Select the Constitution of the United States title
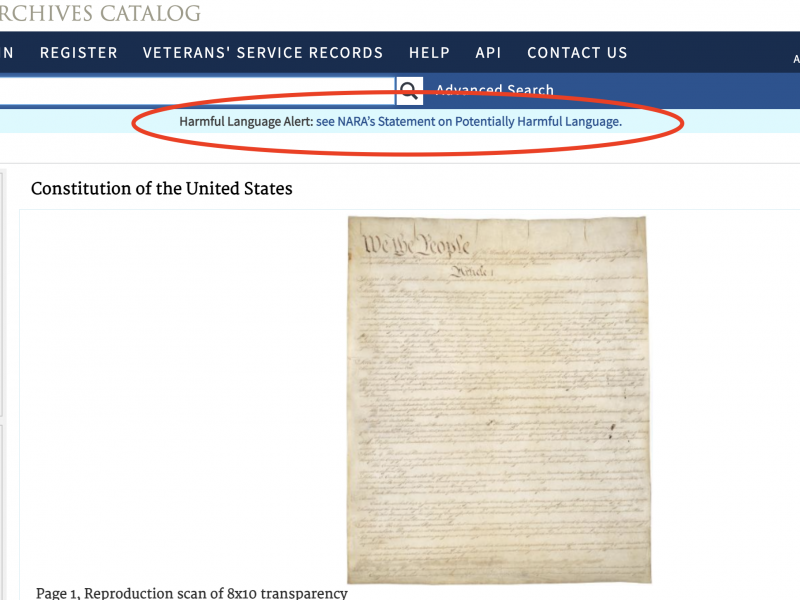Viewport: 800px width, 600px height. 162,188
